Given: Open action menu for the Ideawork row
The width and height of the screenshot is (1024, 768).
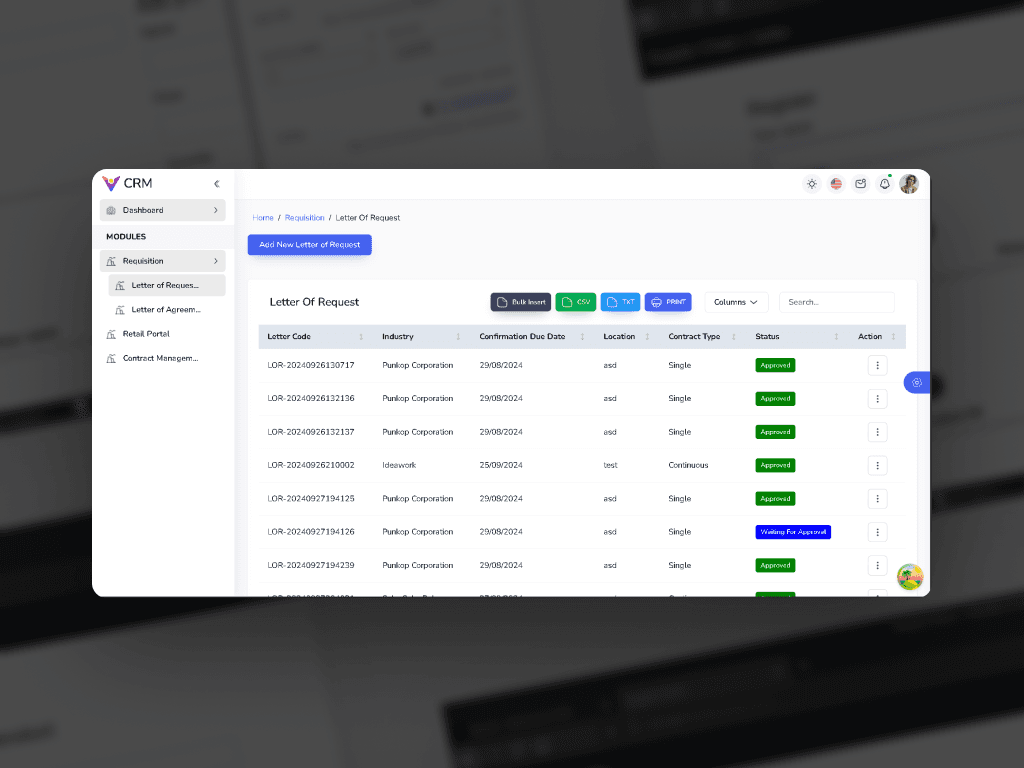Looking at the screenshot, I should pos(877,465).
